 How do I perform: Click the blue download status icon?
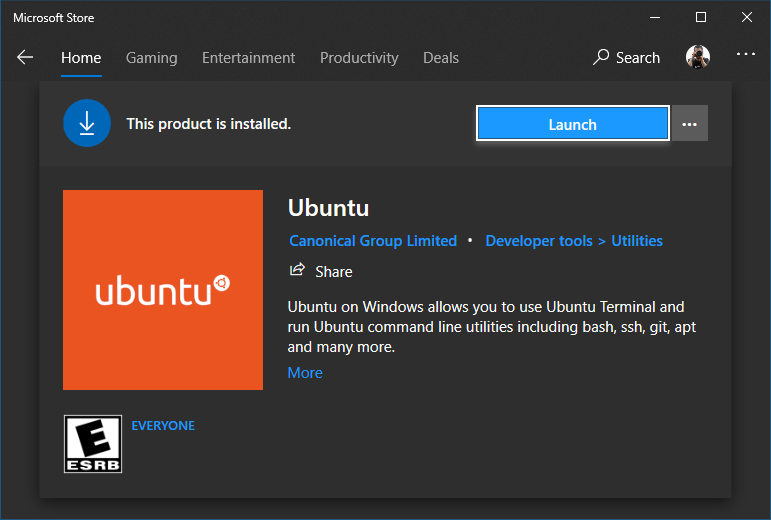coord(87,123)
